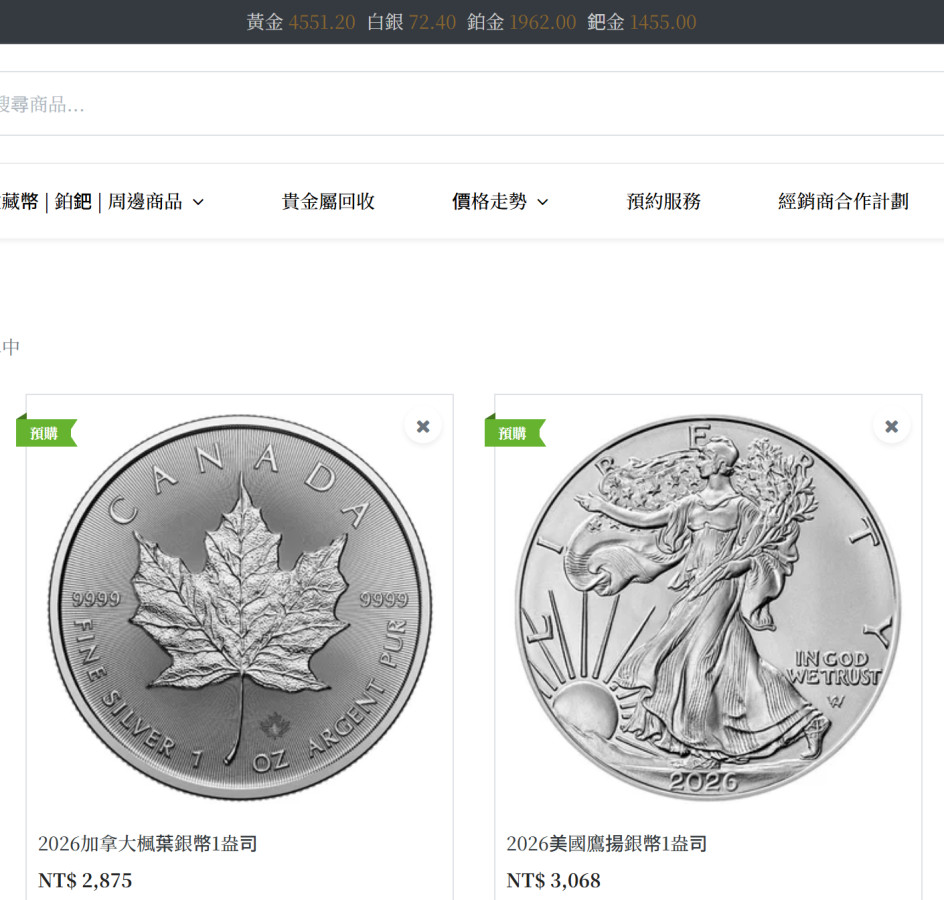Screen dimensions: 944x900
Task: Open the 價格走勢 menu
Action: click(489, 201)
